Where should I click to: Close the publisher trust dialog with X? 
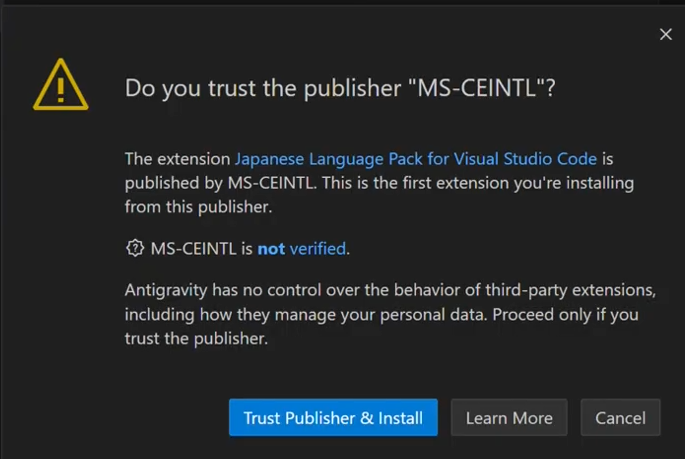pyautogui.click(x=666, y=35)
